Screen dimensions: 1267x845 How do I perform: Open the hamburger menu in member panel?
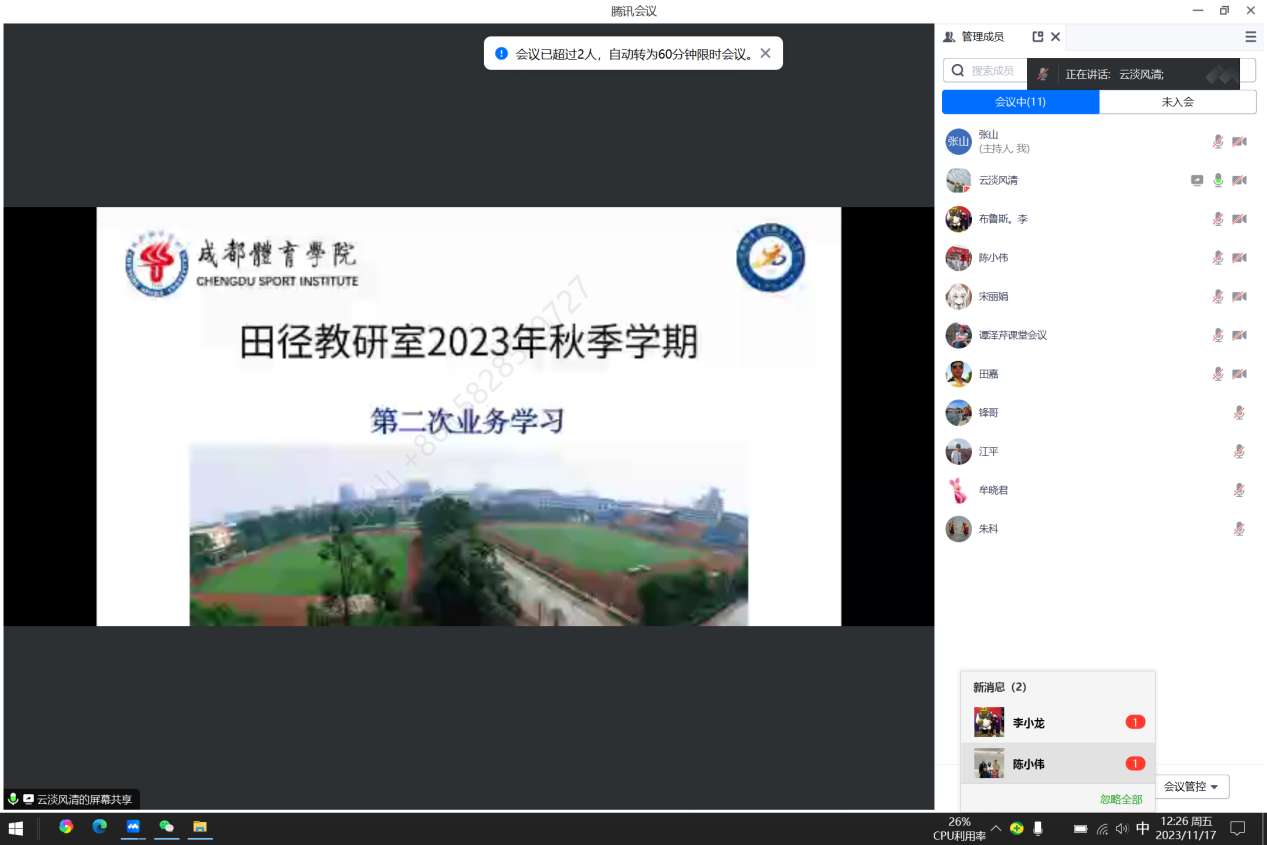pos(1250,37)
